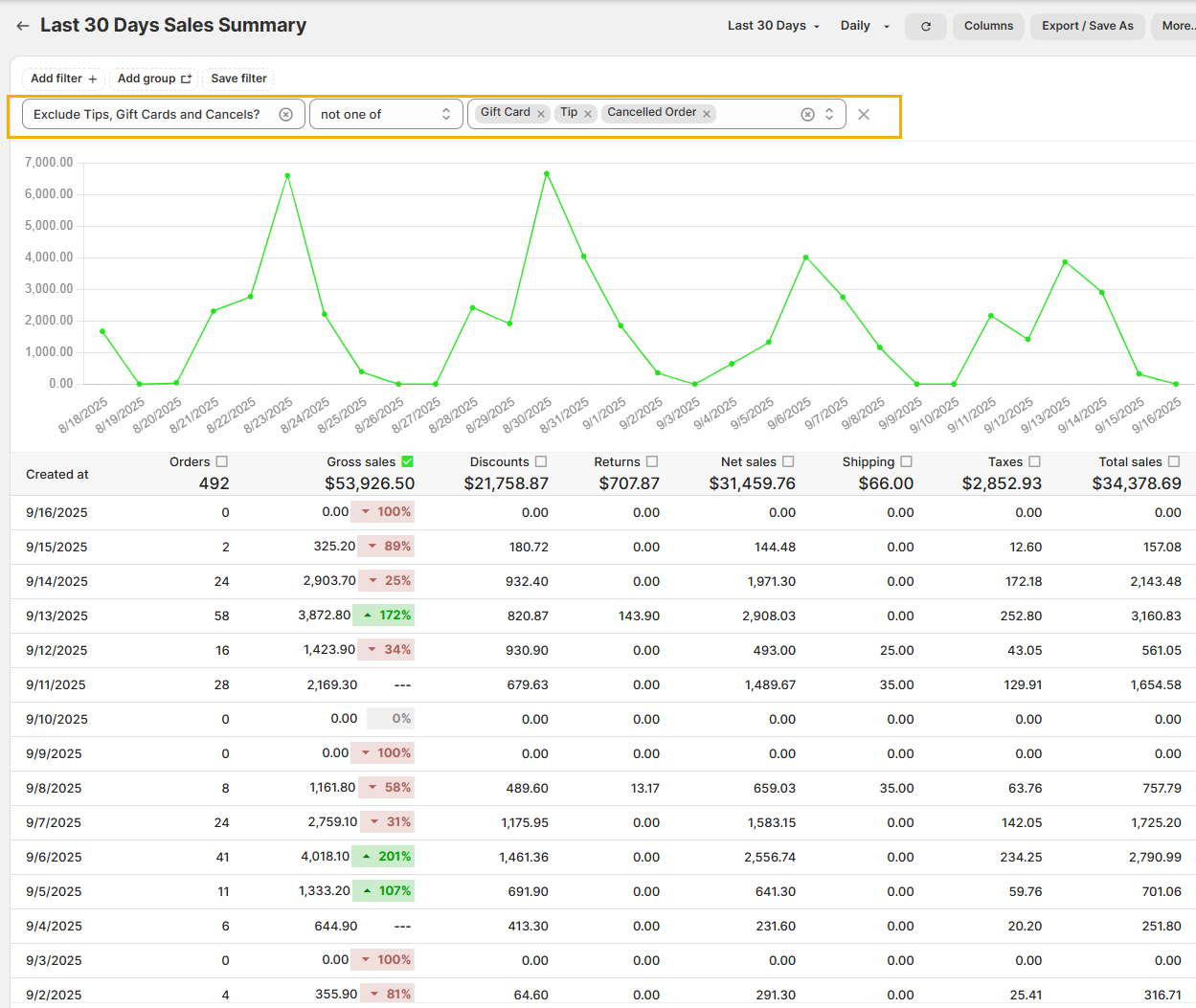This screenshot has height=1008, width=1196.
Task: Click the 8/23/2025 peak data point on chart
Action: [x=287, y=175]
